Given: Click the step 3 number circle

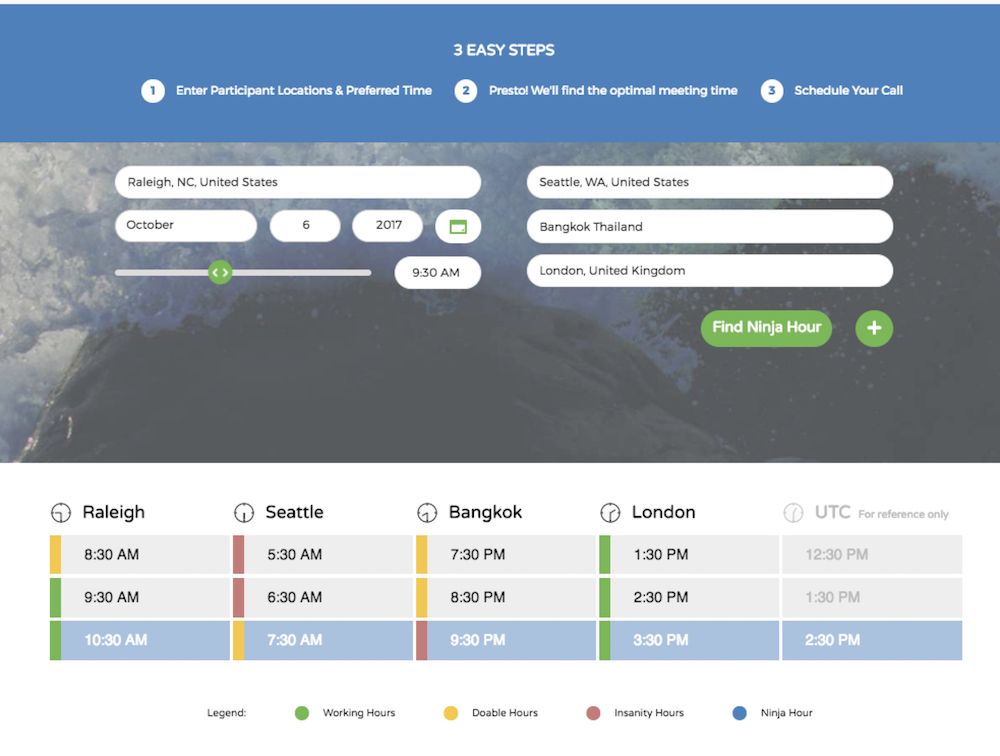Looking at the screenshot, I should pos(771,91).
